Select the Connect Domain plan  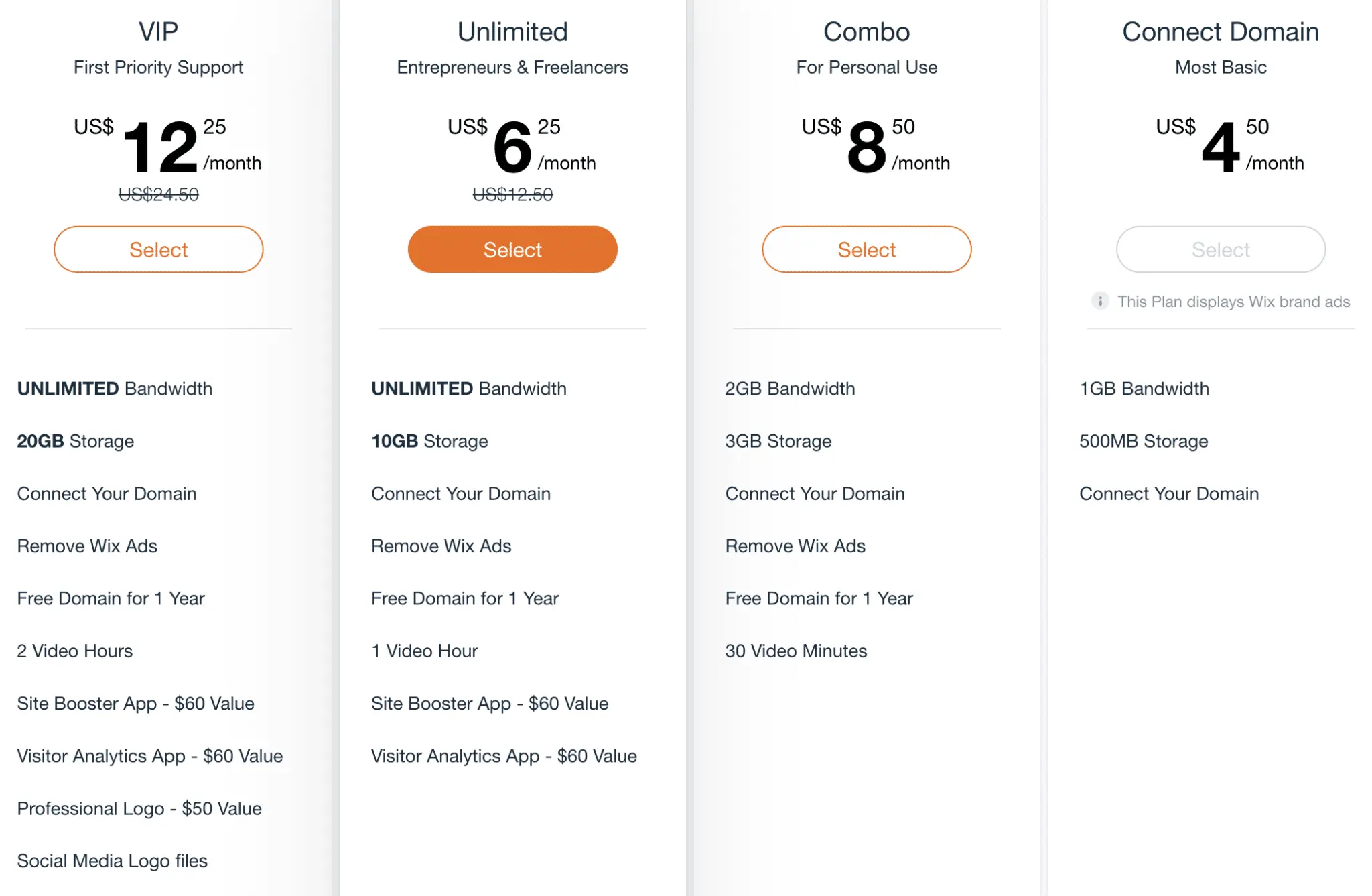click(1221, 249)
